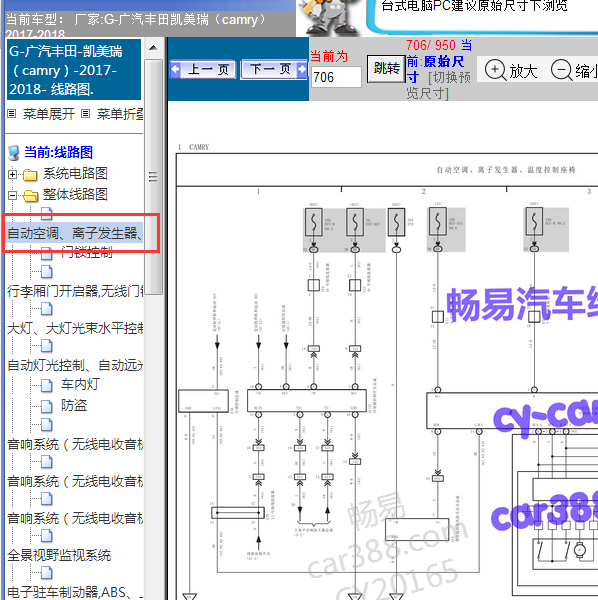Screen dimensions: 598x600
Task: Open the 系统电路图 folder
Action: tap(75, 173)
